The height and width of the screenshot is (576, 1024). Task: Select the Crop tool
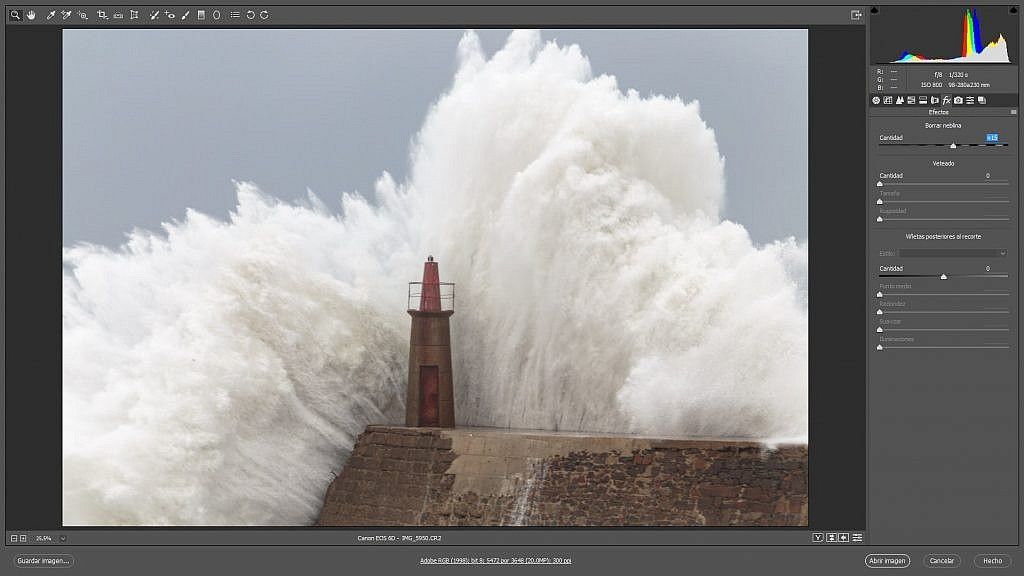[102, 14]
